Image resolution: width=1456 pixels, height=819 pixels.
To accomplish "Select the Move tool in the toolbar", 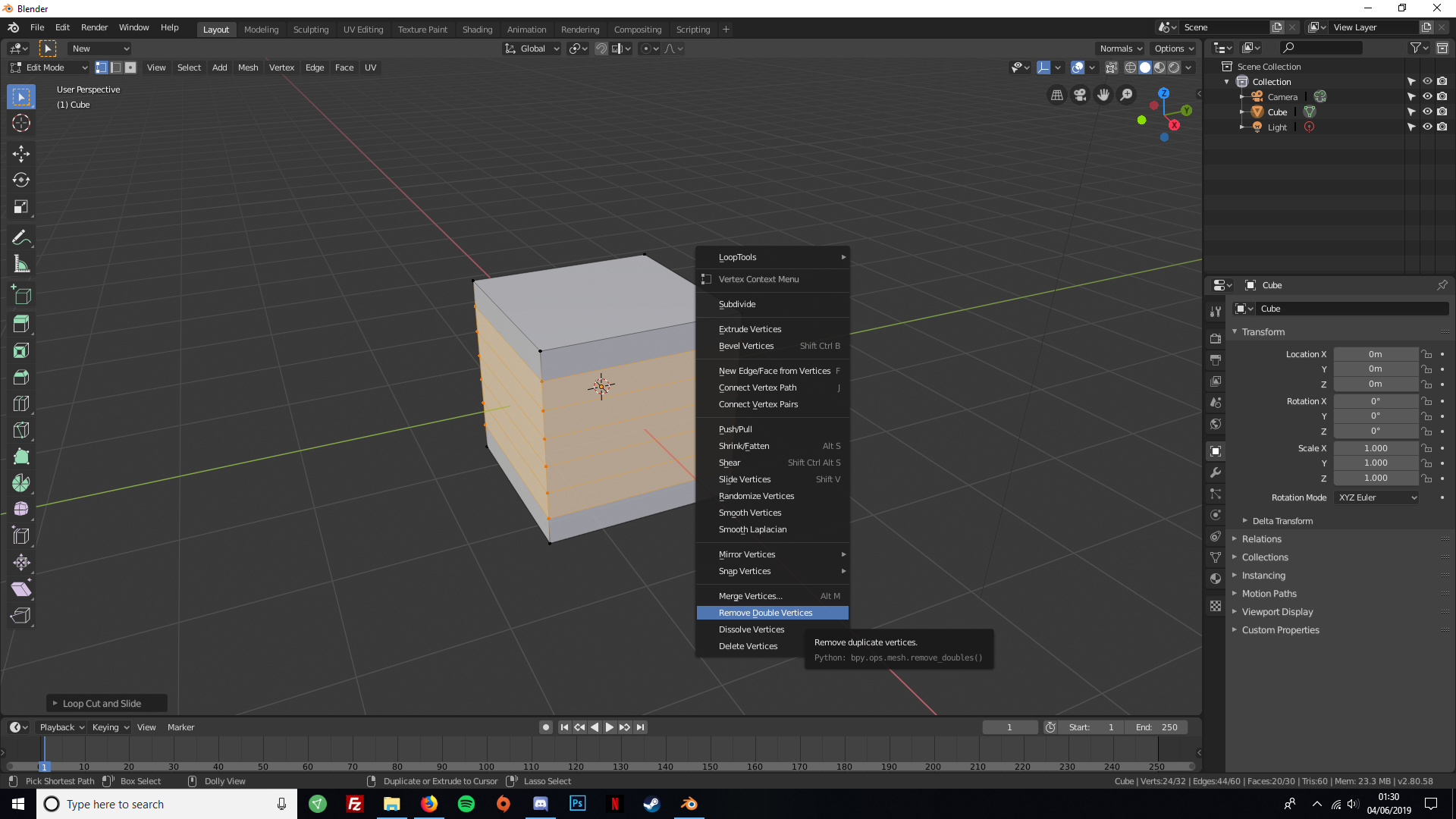I will (20, 153).
